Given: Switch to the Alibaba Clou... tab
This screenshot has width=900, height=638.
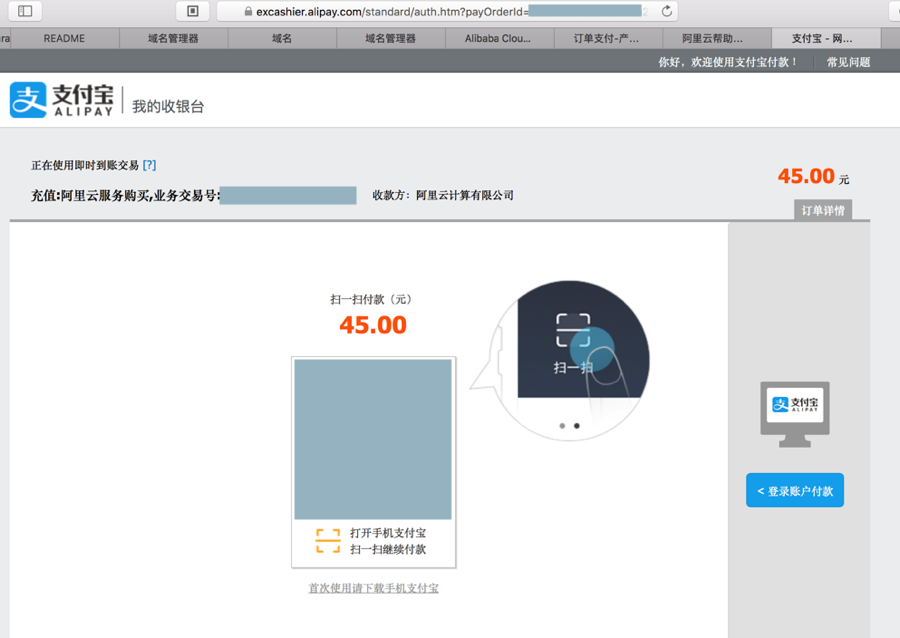Looking at the screenshot, I should 498,38.
